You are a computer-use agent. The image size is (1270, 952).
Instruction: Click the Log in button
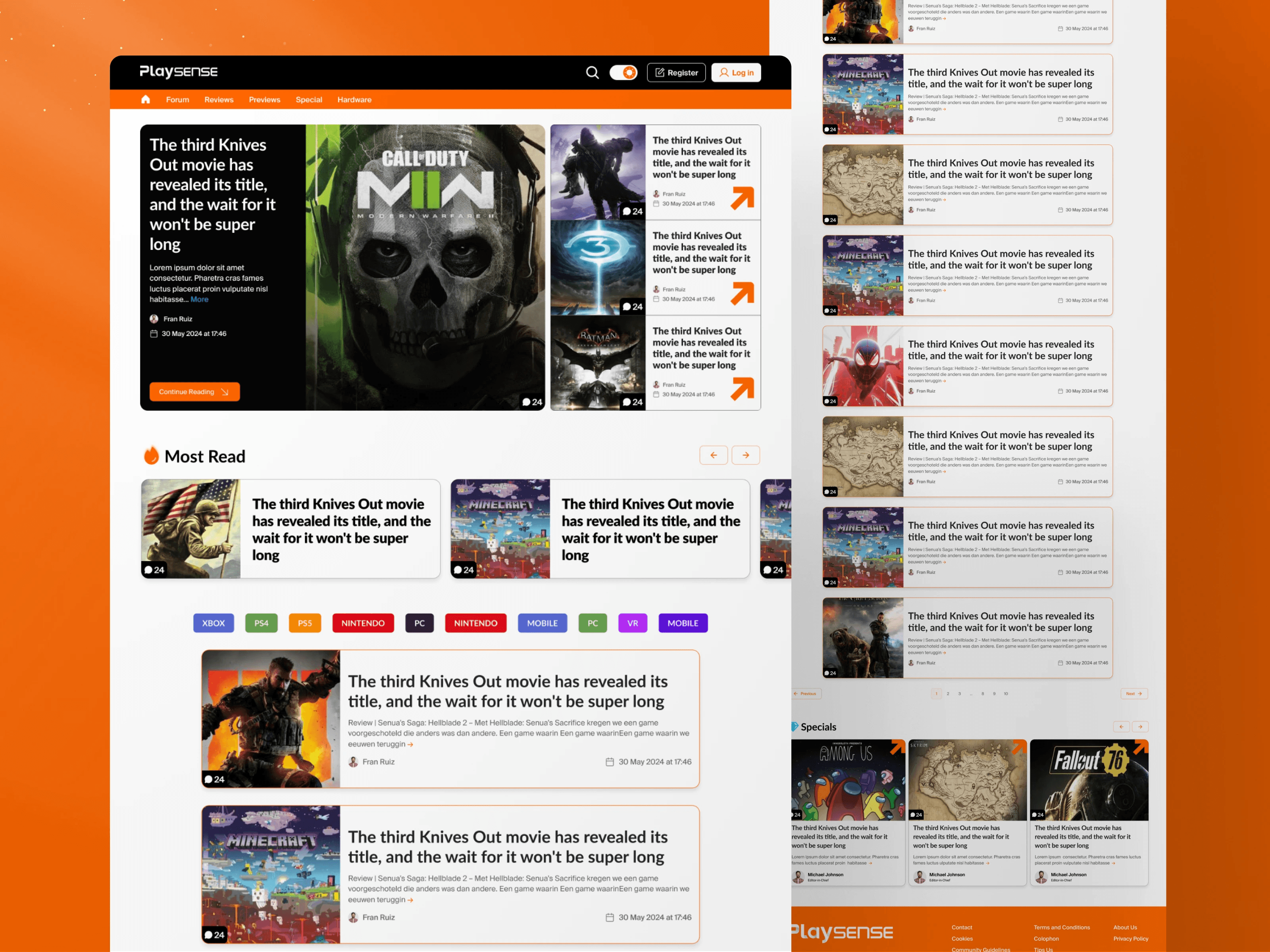[x=736, y=72]
